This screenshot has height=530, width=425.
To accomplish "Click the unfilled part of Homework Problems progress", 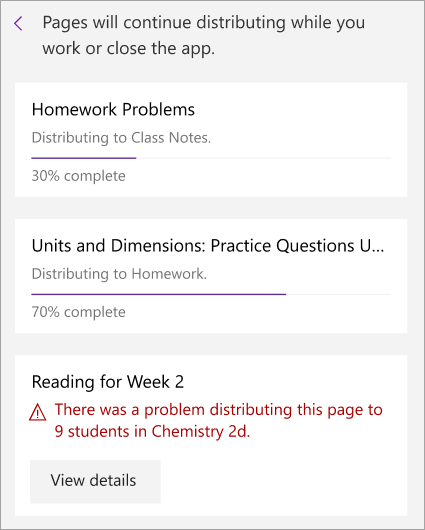I will [x=263, y=158].
